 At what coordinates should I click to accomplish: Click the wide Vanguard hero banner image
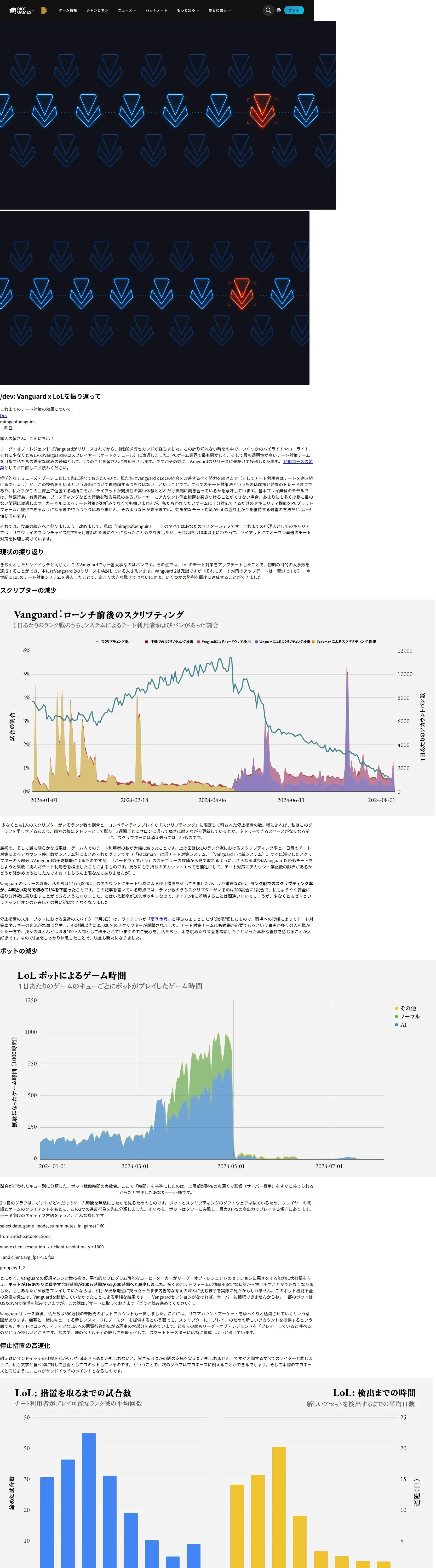pos(168,115)
